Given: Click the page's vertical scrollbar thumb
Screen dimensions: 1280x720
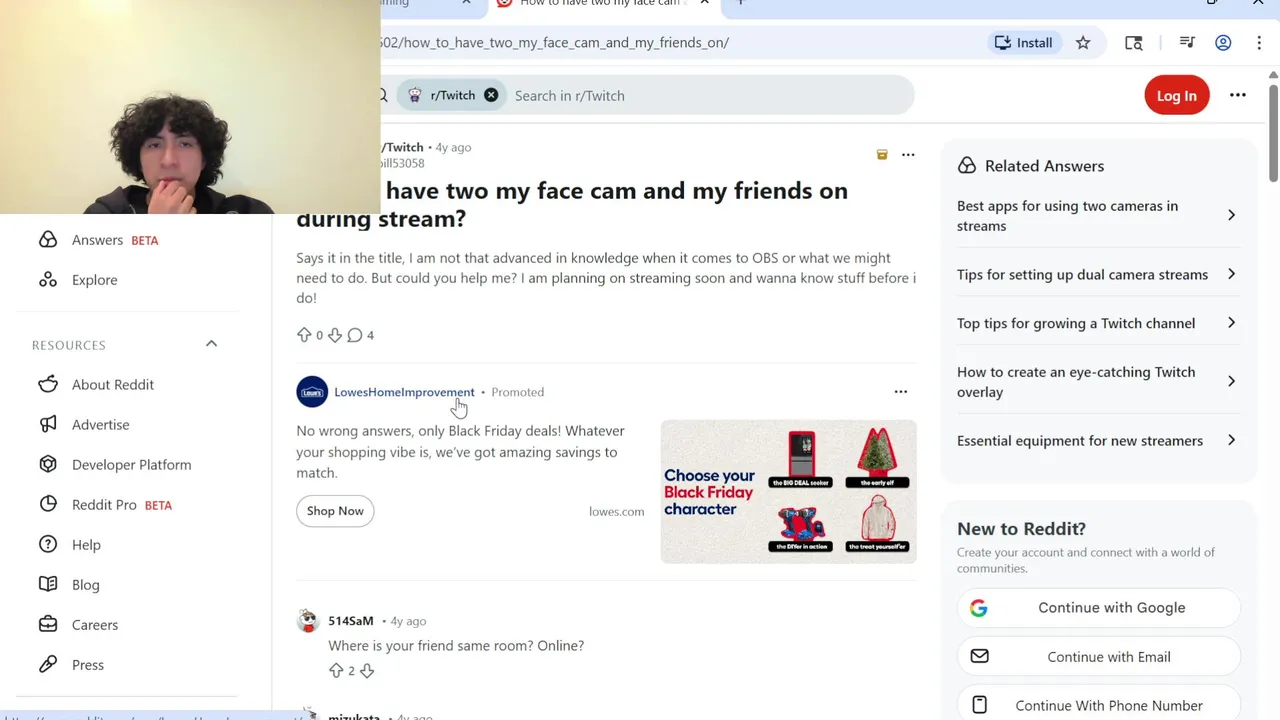Looking at the screenshot, I should [x=1273, y=133].
